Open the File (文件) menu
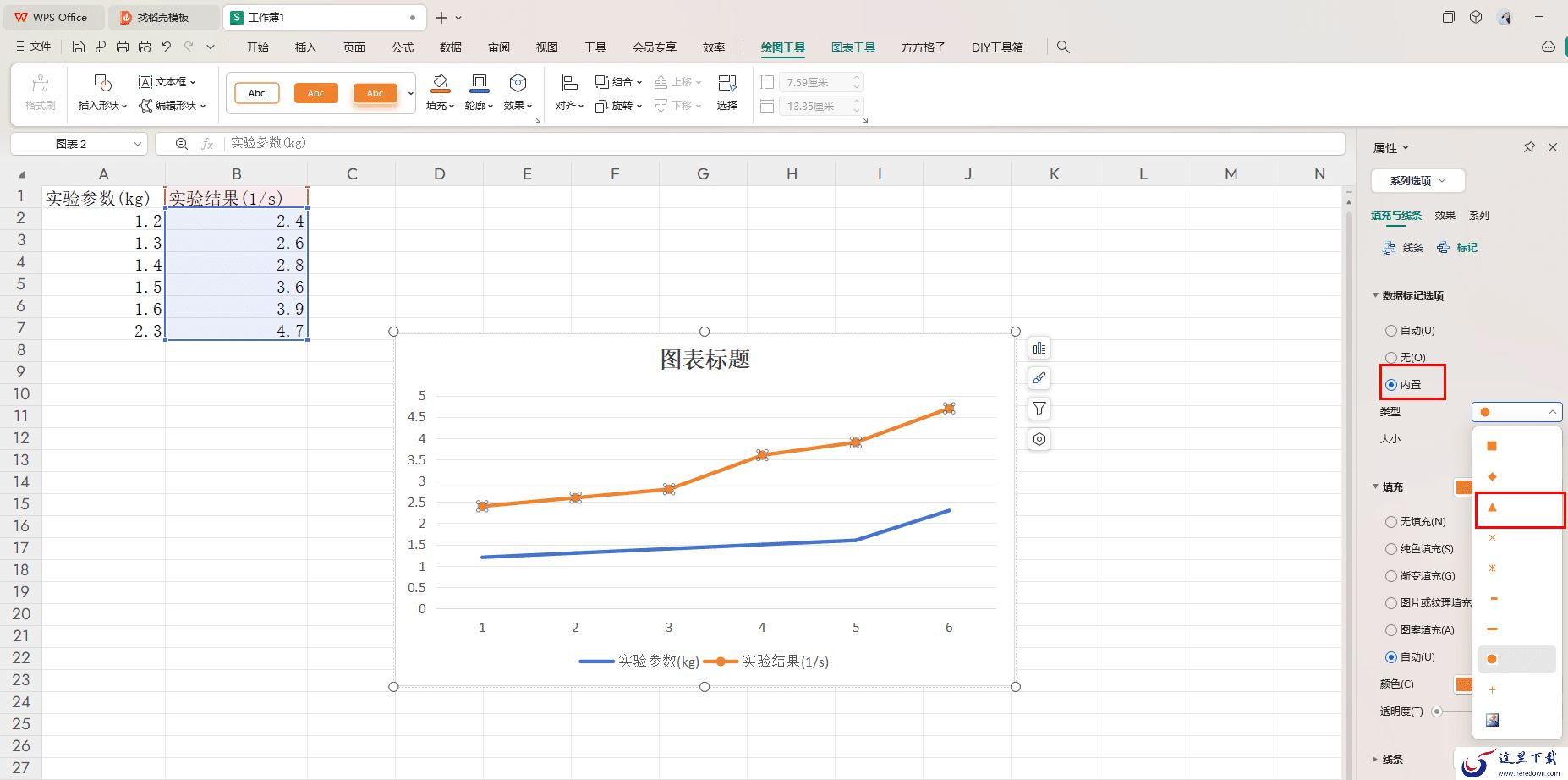 pyautogui.click(x=34, y=47)
